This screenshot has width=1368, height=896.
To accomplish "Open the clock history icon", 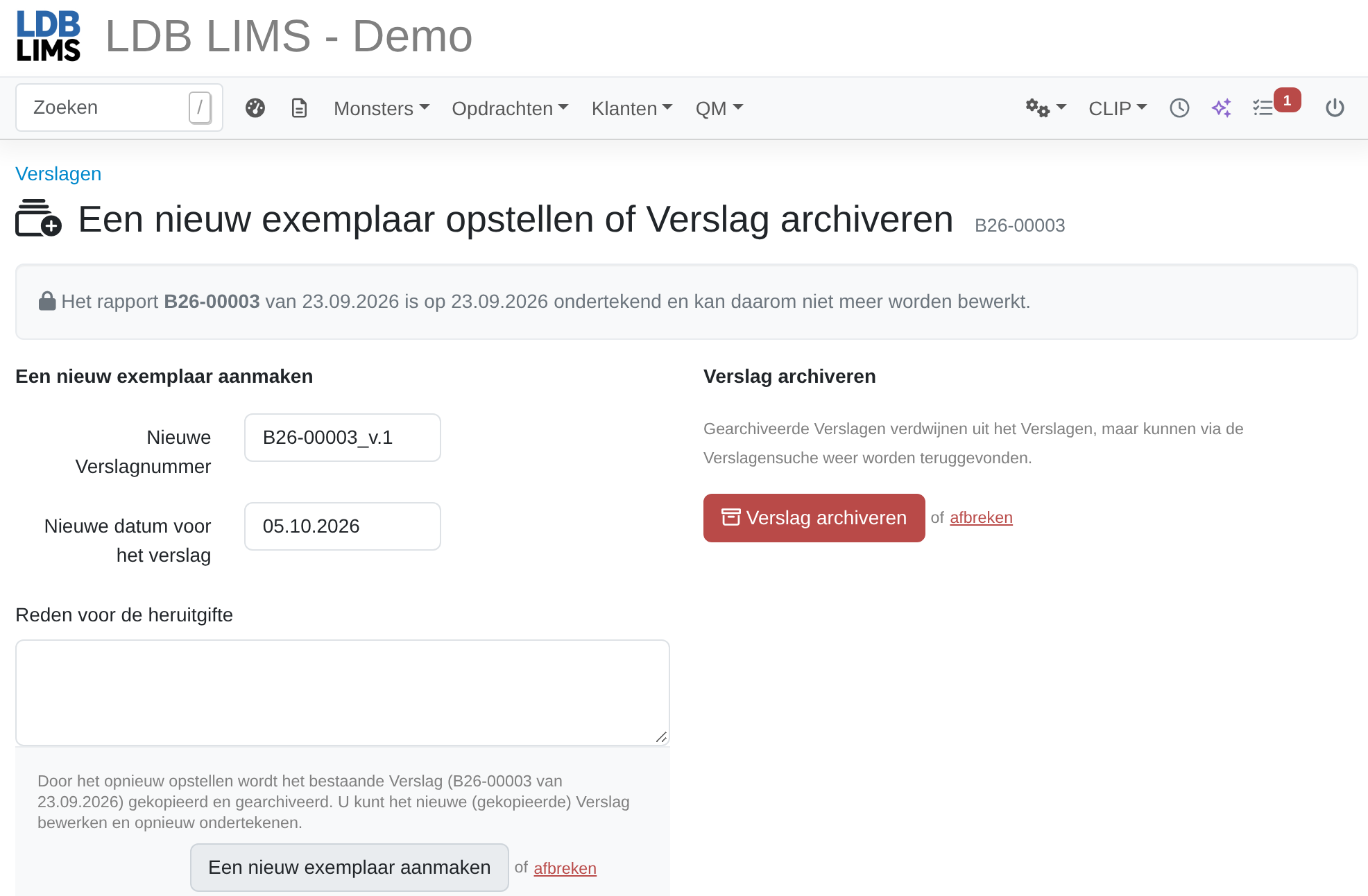I will pos(1179,108).
